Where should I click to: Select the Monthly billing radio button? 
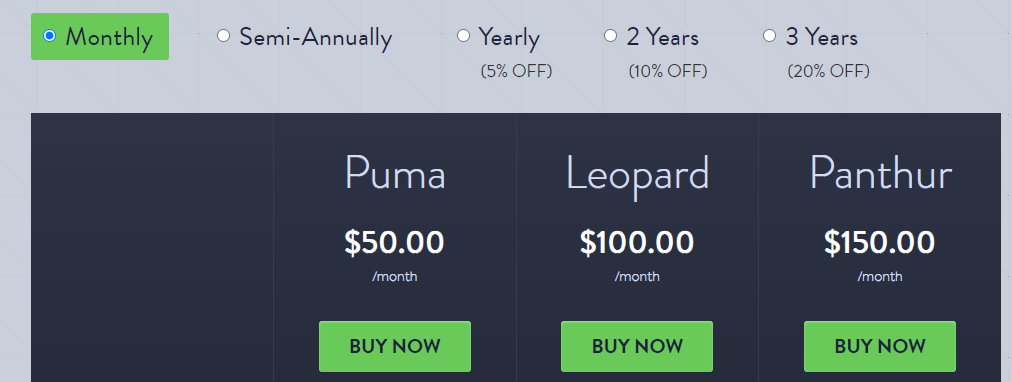tap(49, 36)
